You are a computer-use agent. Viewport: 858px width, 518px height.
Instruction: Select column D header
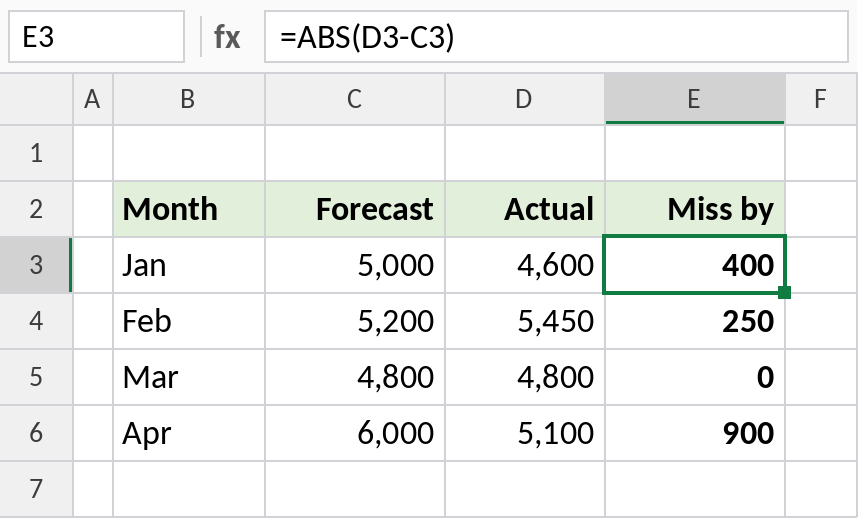pyautogui.click(x=525, y=99)
